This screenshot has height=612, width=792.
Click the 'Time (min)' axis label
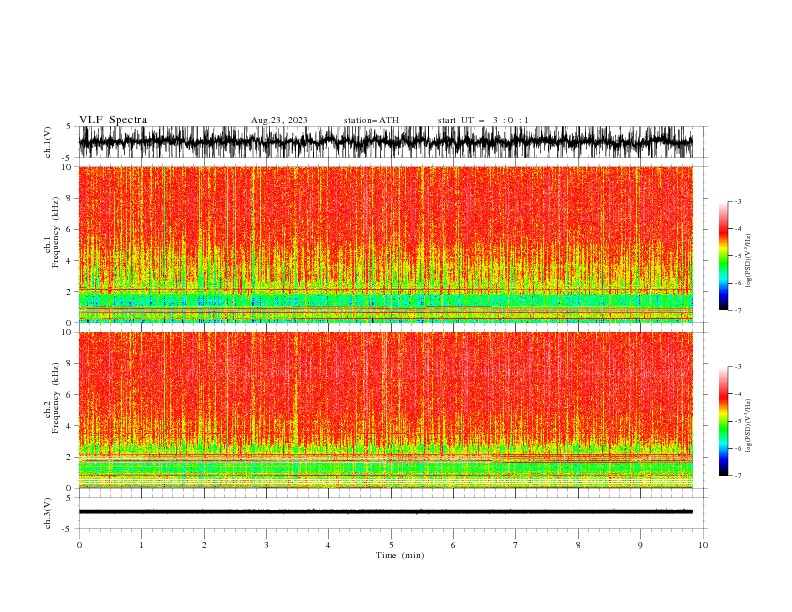click(400, 555)
